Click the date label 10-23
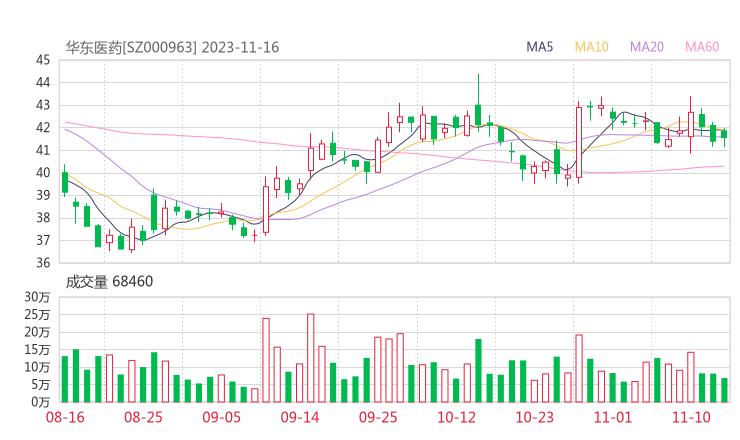This screenshot has height=440, width=740. click(x=534, y=417)
